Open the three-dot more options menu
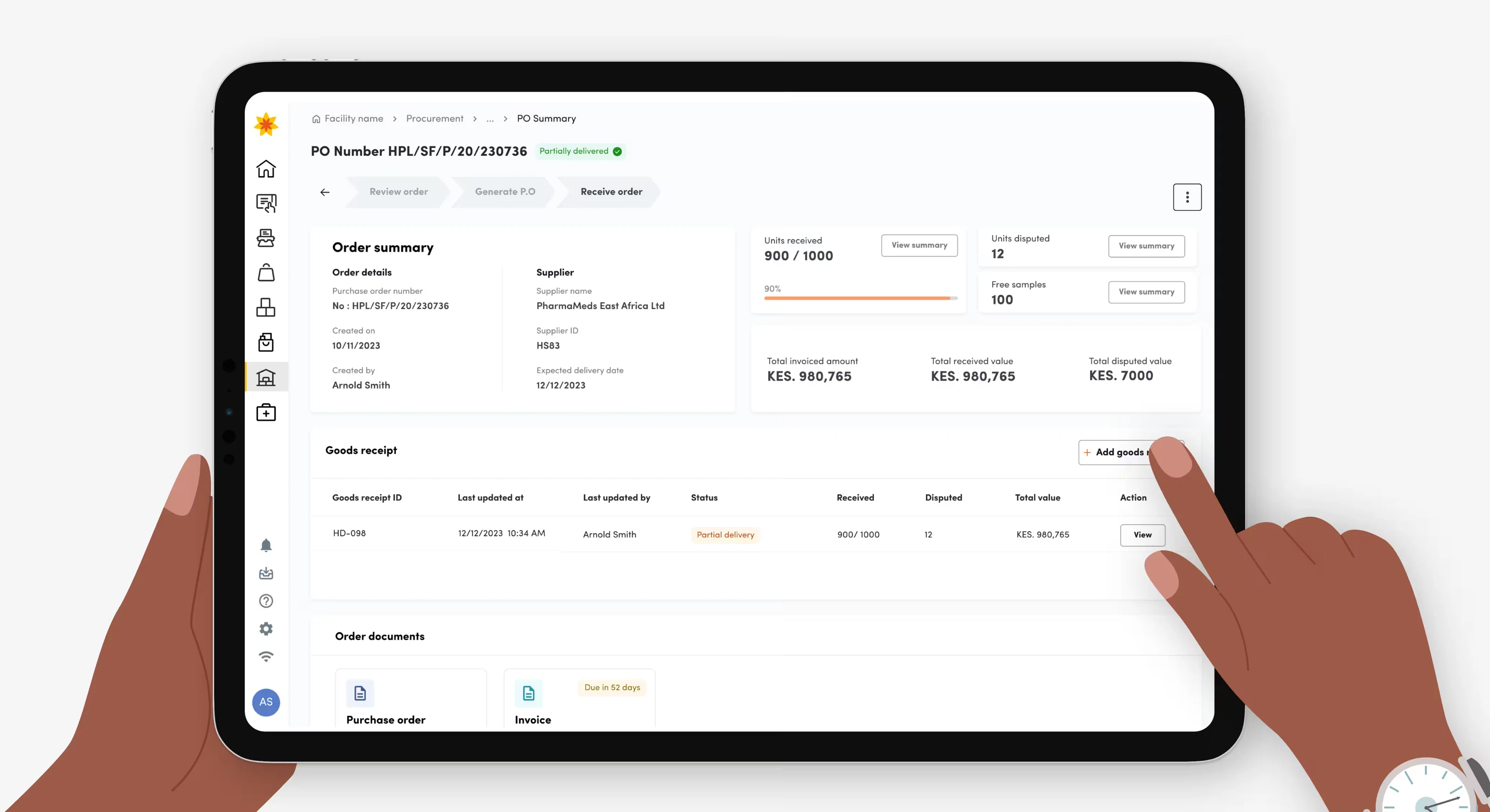 (x=1187, y=197)
